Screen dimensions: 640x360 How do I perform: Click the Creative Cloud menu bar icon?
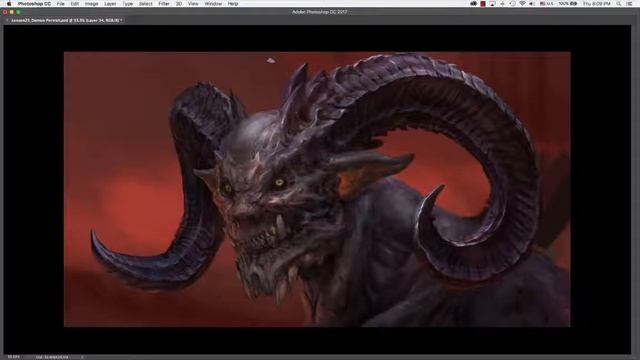[473, 4]
